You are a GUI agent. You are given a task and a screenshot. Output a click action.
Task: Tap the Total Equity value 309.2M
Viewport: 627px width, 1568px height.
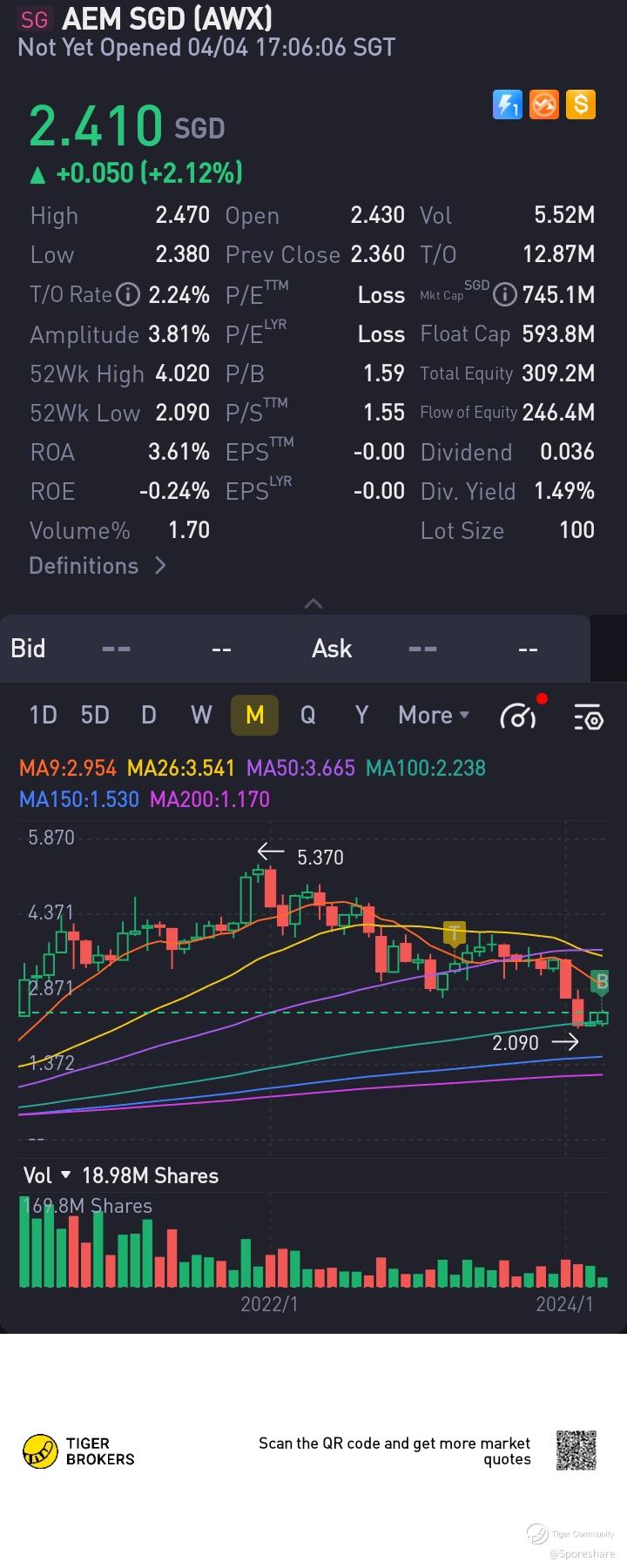(558, 373)
